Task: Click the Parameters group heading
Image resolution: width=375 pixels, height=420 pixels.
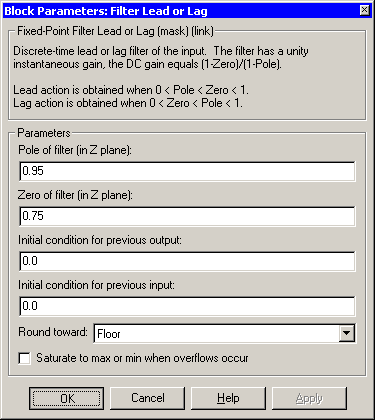Action: click(44, 133)
